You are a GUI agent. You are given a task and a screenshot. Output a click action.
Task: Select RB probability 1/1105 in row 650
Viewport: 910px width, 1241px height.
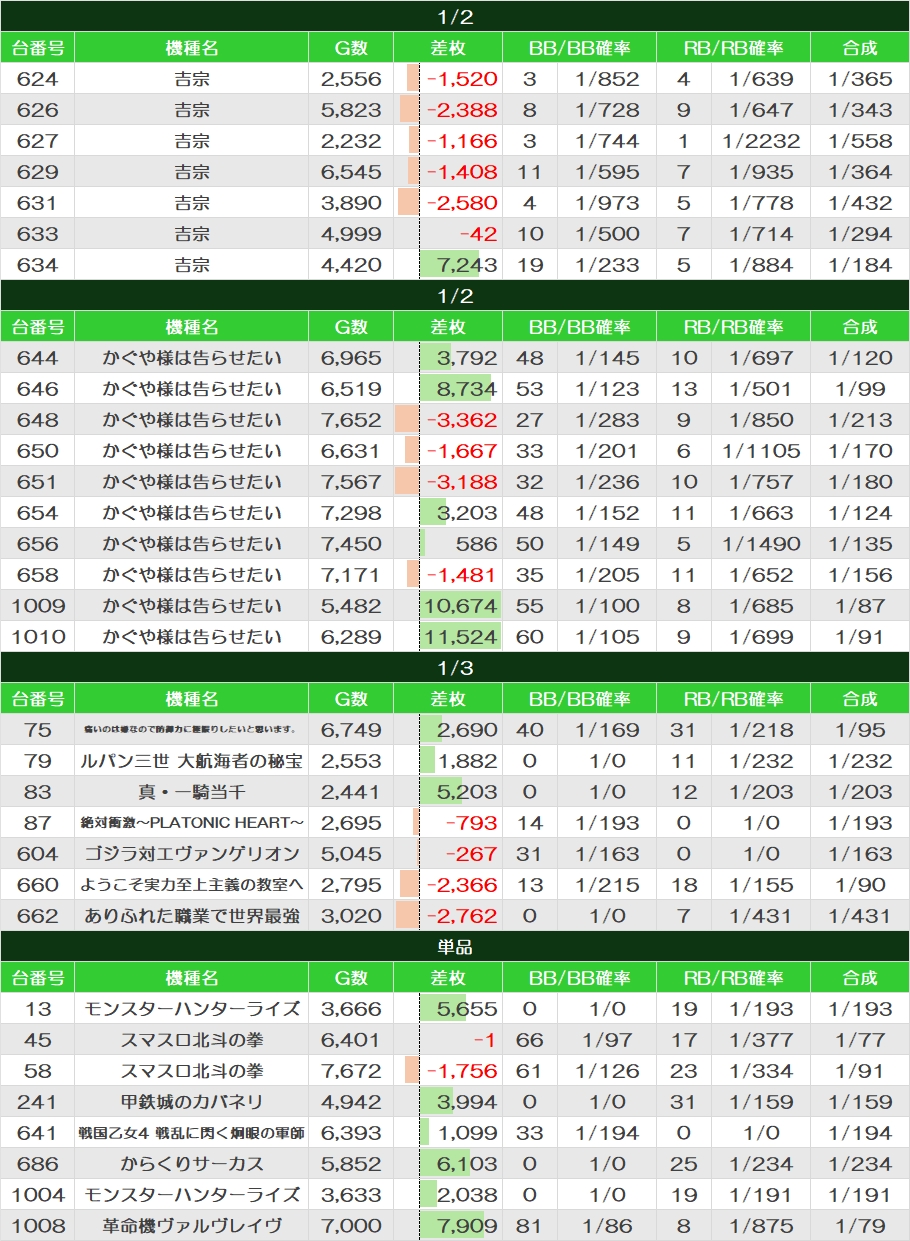(761, 451)
